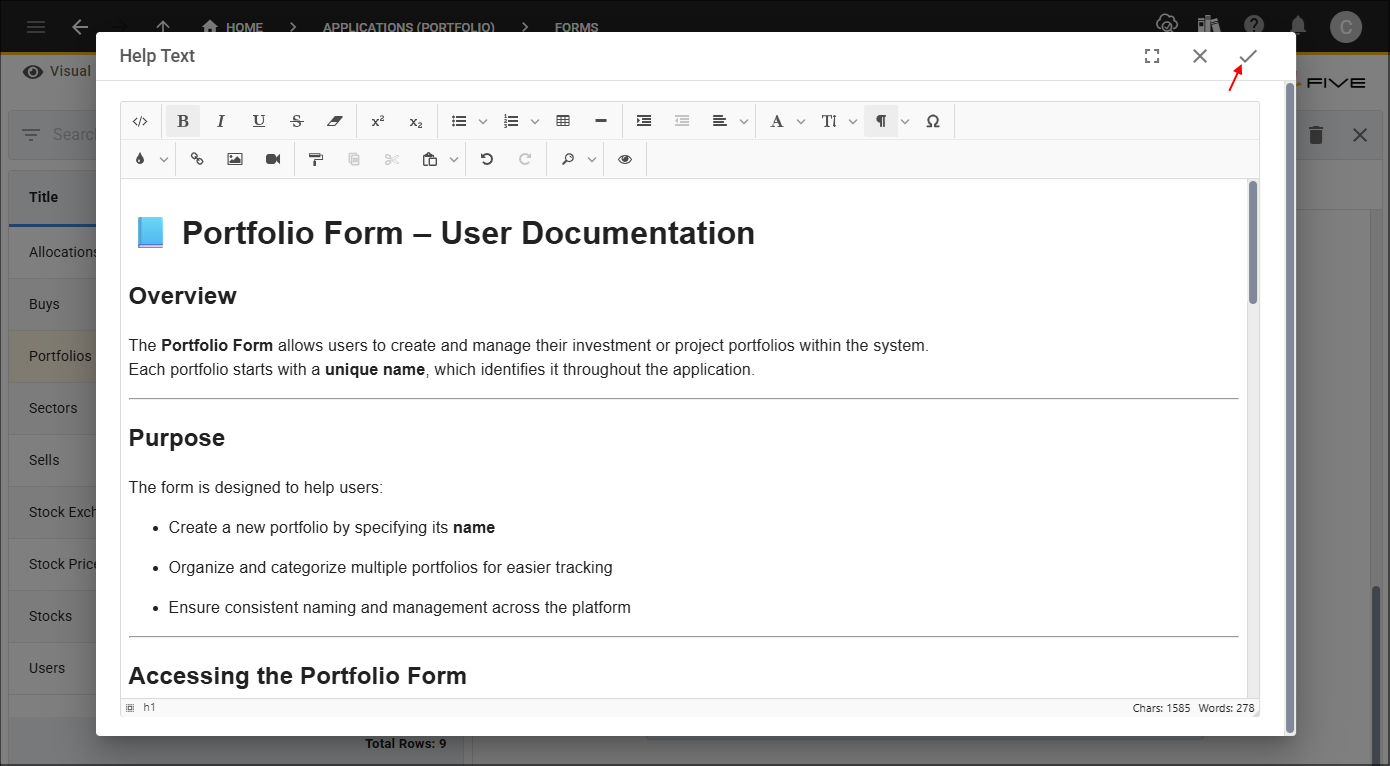This screenshot has height=766, width=1390.
Task: Click the Undo arrow in the toolbar
Action: coord(487,159)
